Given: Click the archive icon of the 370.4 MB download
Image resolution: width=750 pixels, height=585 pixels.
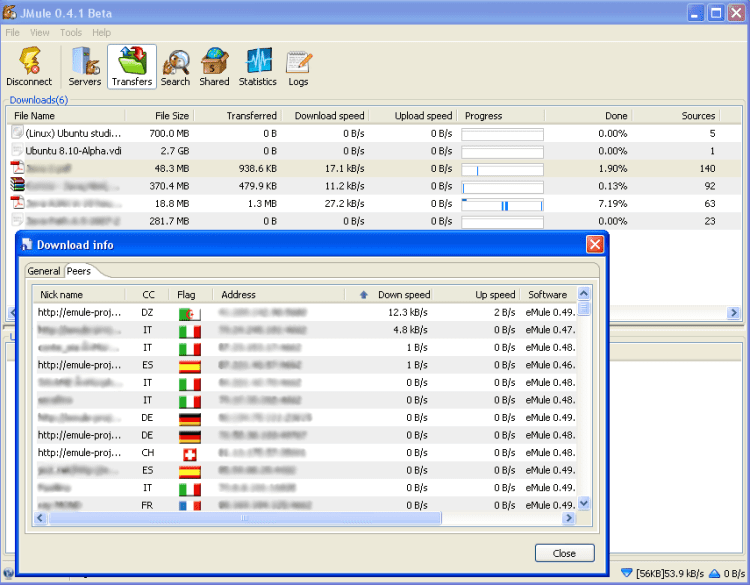Looking at the screenshot, I should 18,185.
